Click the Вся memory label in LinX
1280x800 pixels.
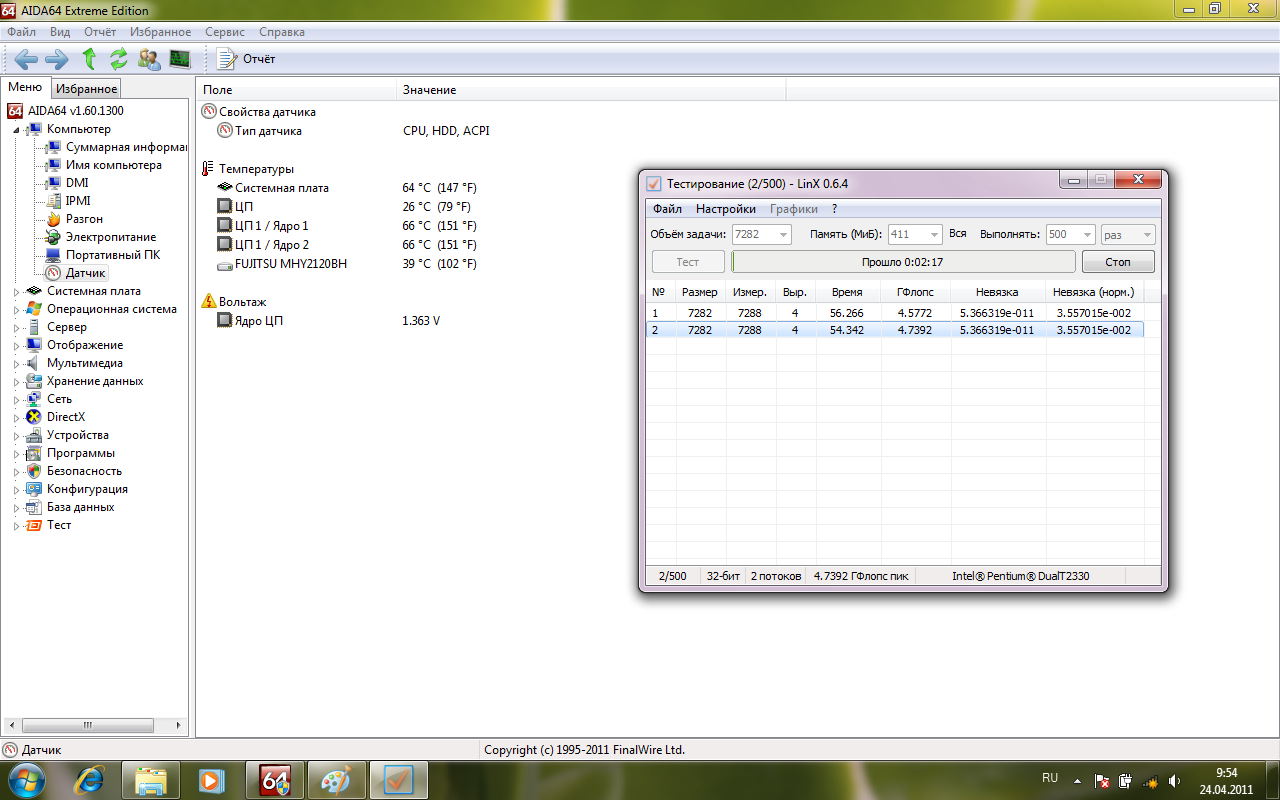coord(957,234)
